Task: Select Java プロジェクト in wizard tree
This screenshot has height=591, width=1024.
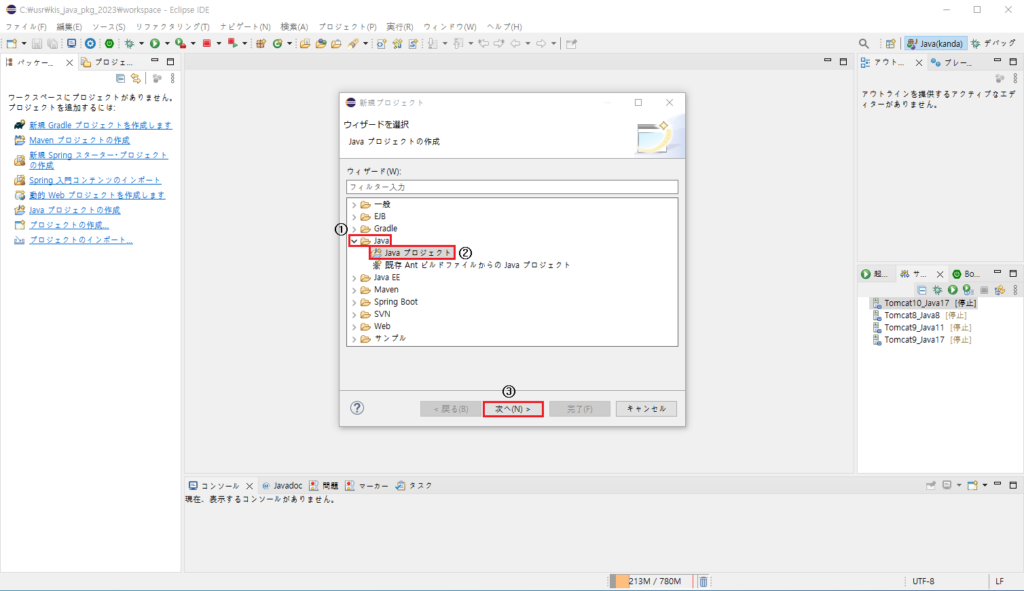Action: click(x=412, y=253)
